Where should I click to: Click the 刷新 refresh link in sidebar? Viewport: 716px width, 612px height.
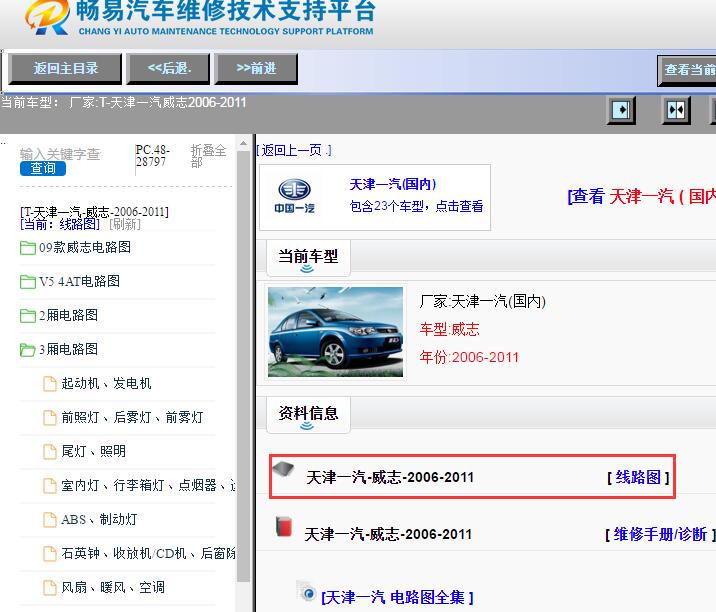[125, 224]
